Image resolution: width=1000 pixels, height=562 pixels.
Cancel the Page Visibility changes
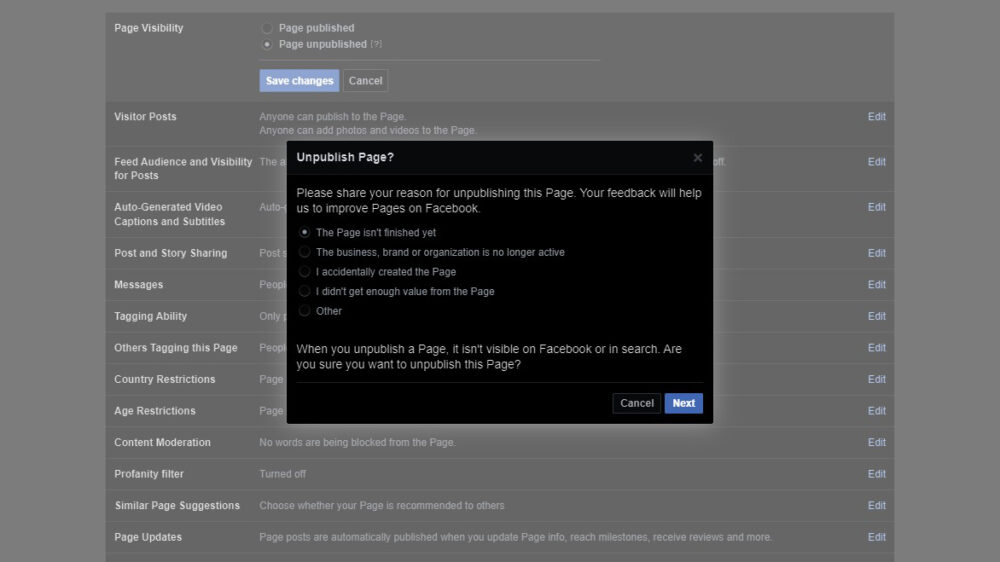click(x=365, y=81)
